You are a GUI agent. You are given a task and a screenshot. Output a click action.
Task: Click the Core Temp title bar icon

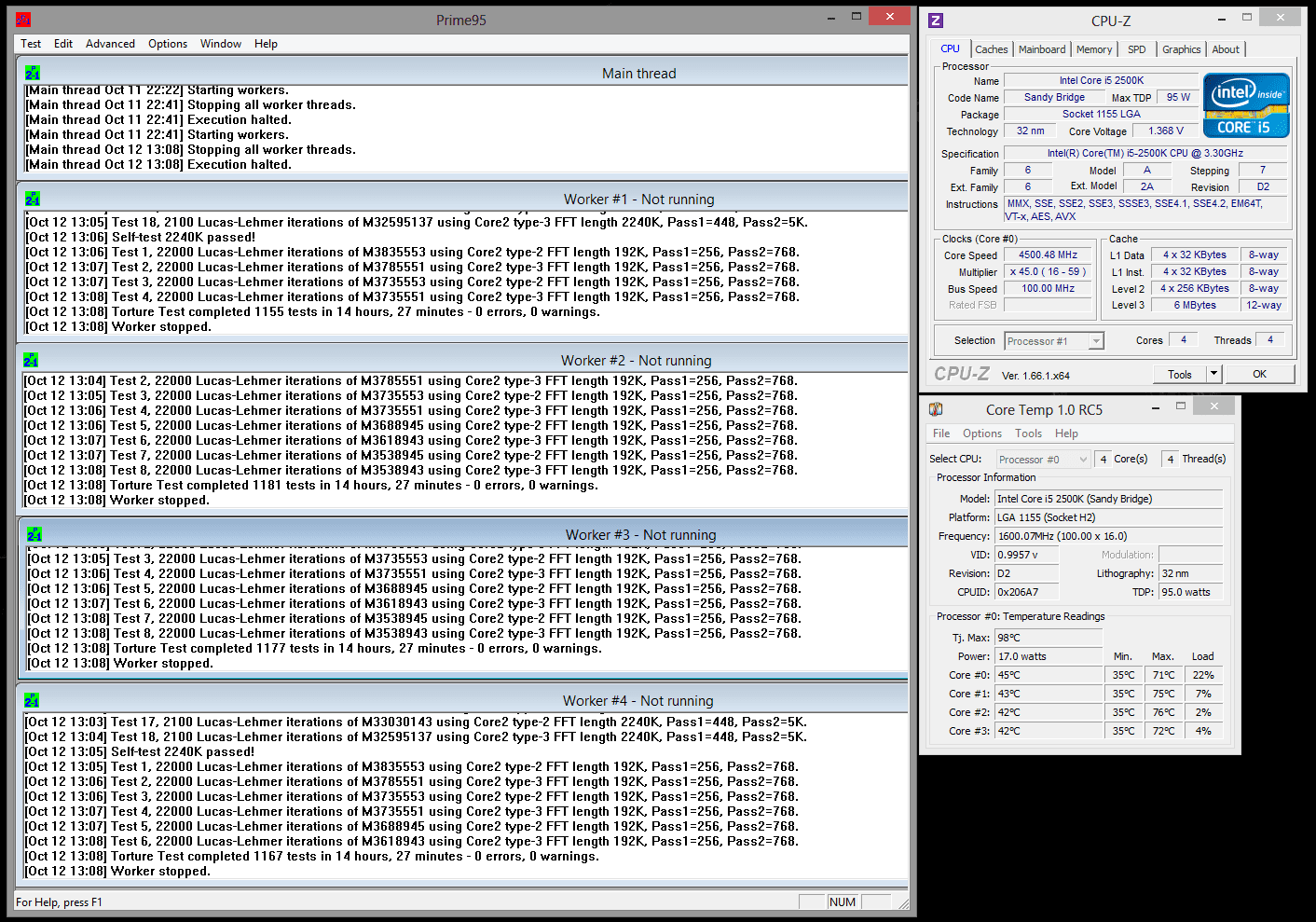[x=936, y=409]
